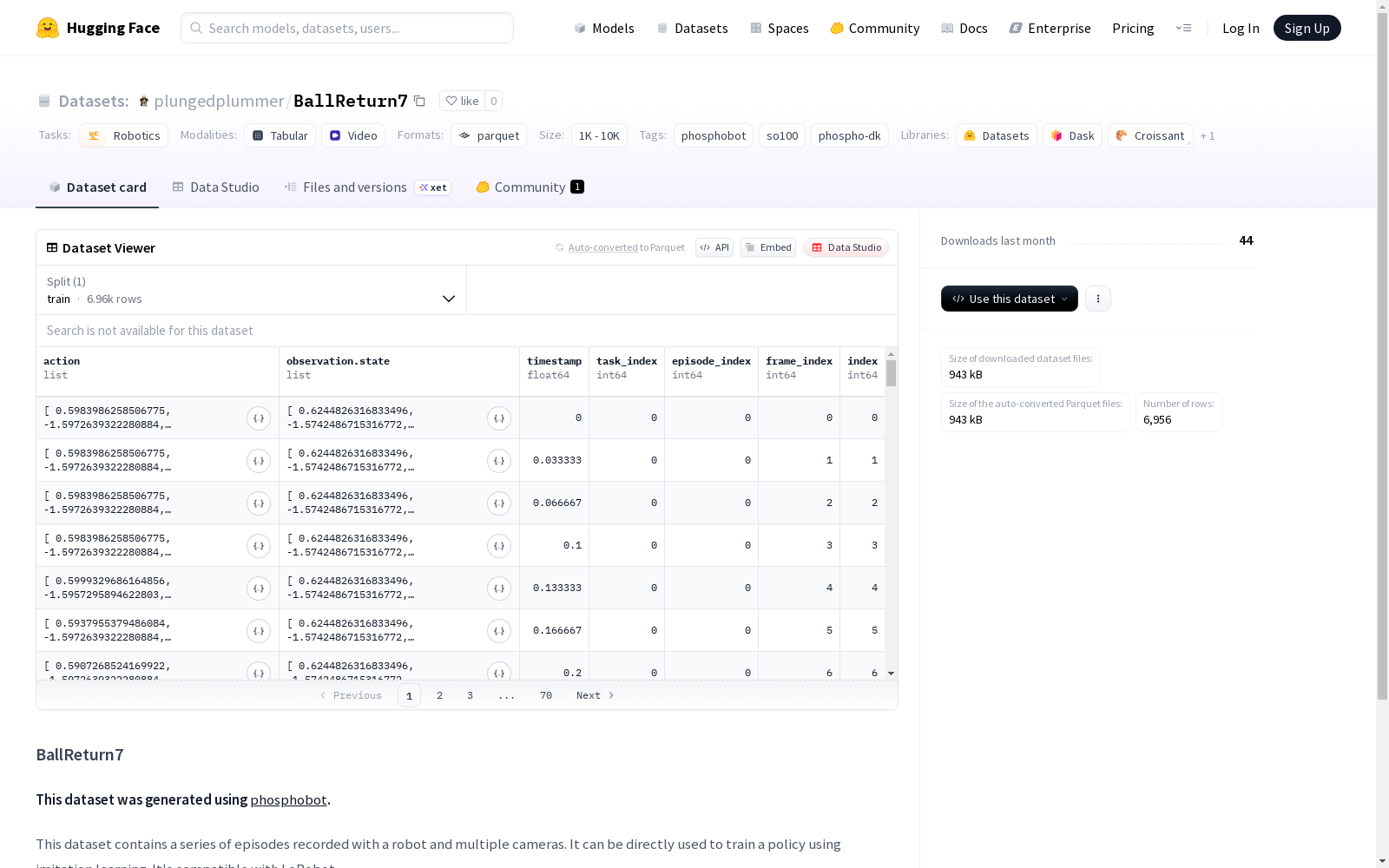
Task: Expand observation.state cell in timestamp 0.133333 row
Action: tap(499, 589)
